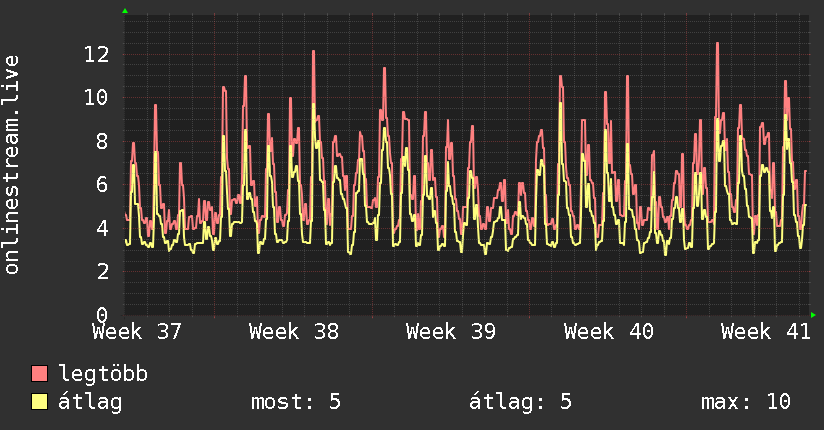Click the y-axis value 0
This screenshot has width=824, height=430.
[x=102, y=314]
